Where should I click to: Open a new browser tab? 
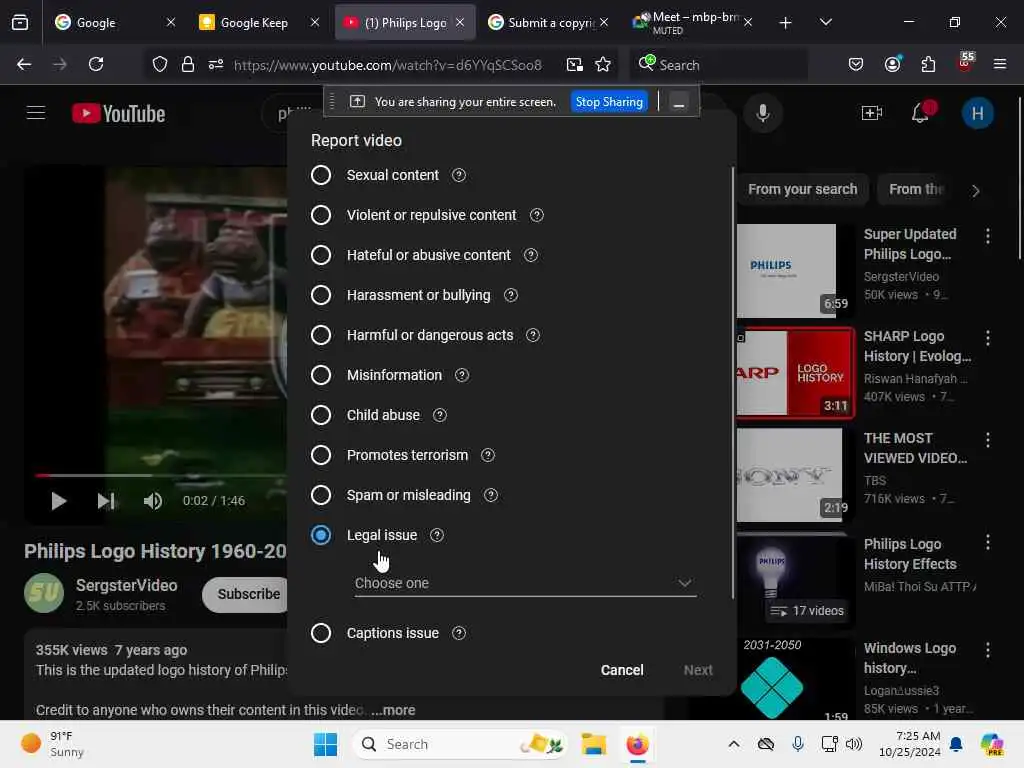tap(785, 23)
